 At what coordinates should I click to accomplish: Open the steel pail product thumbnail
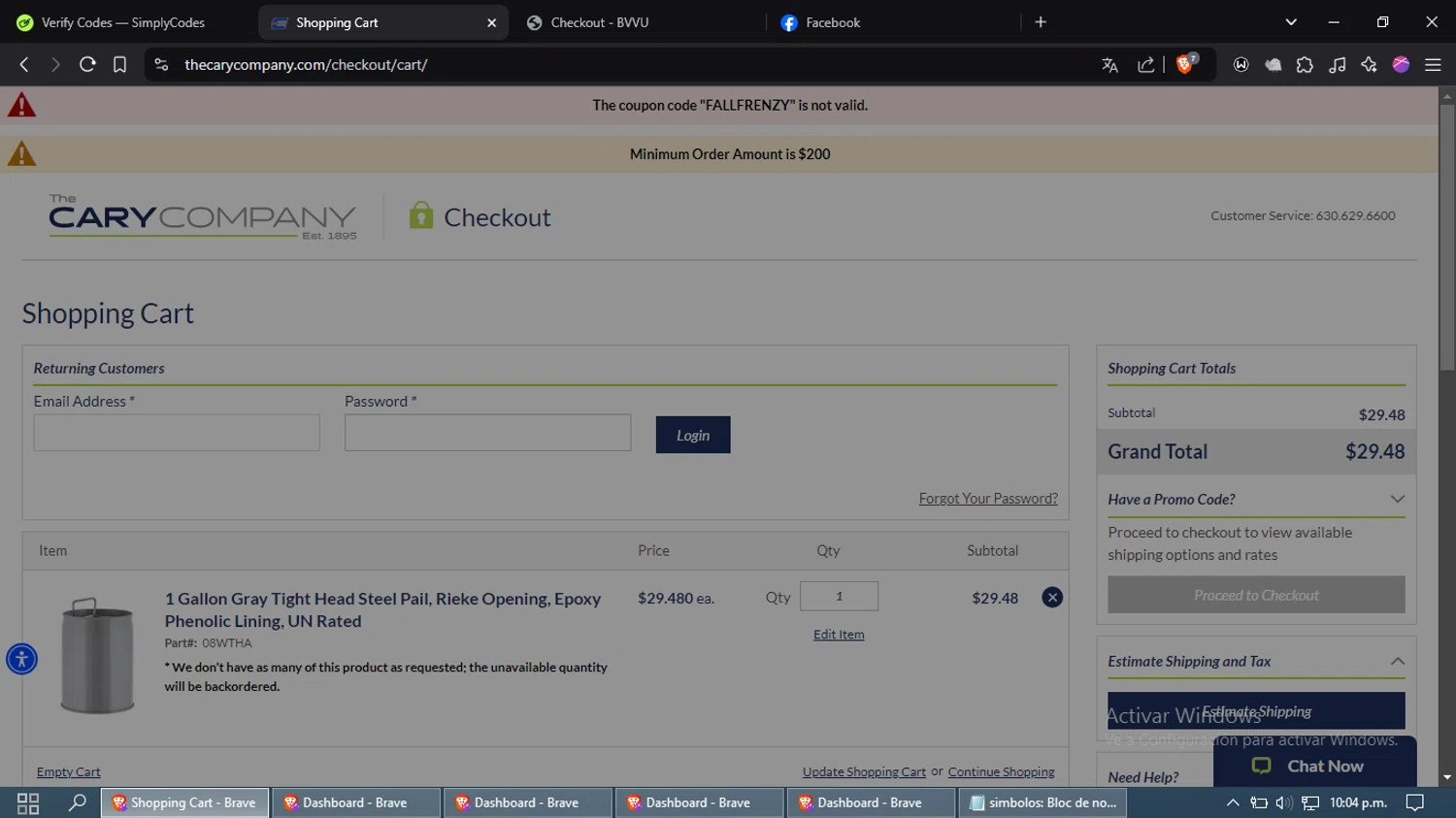(x=97, y=656)
